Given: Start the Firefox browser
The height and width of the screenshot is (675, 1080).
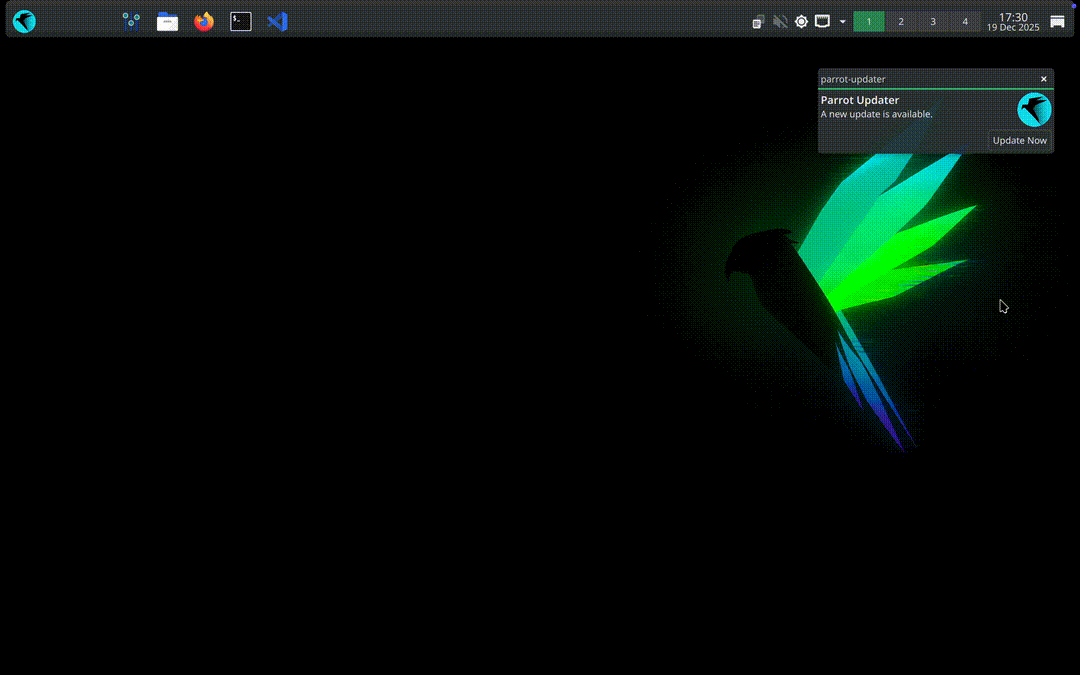Looking at the screenshot, I should pyautogui.click(x=203, y=21).
